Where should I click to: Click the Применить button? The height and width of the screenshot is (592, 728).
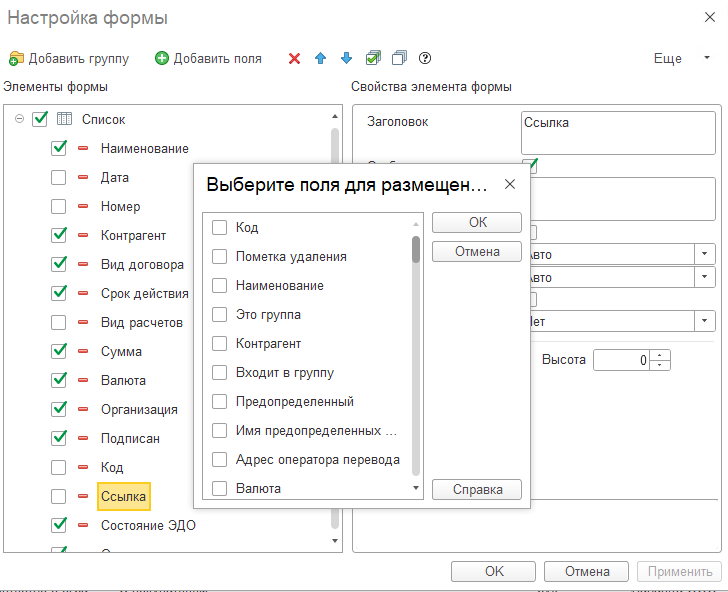tap(680, 571)
